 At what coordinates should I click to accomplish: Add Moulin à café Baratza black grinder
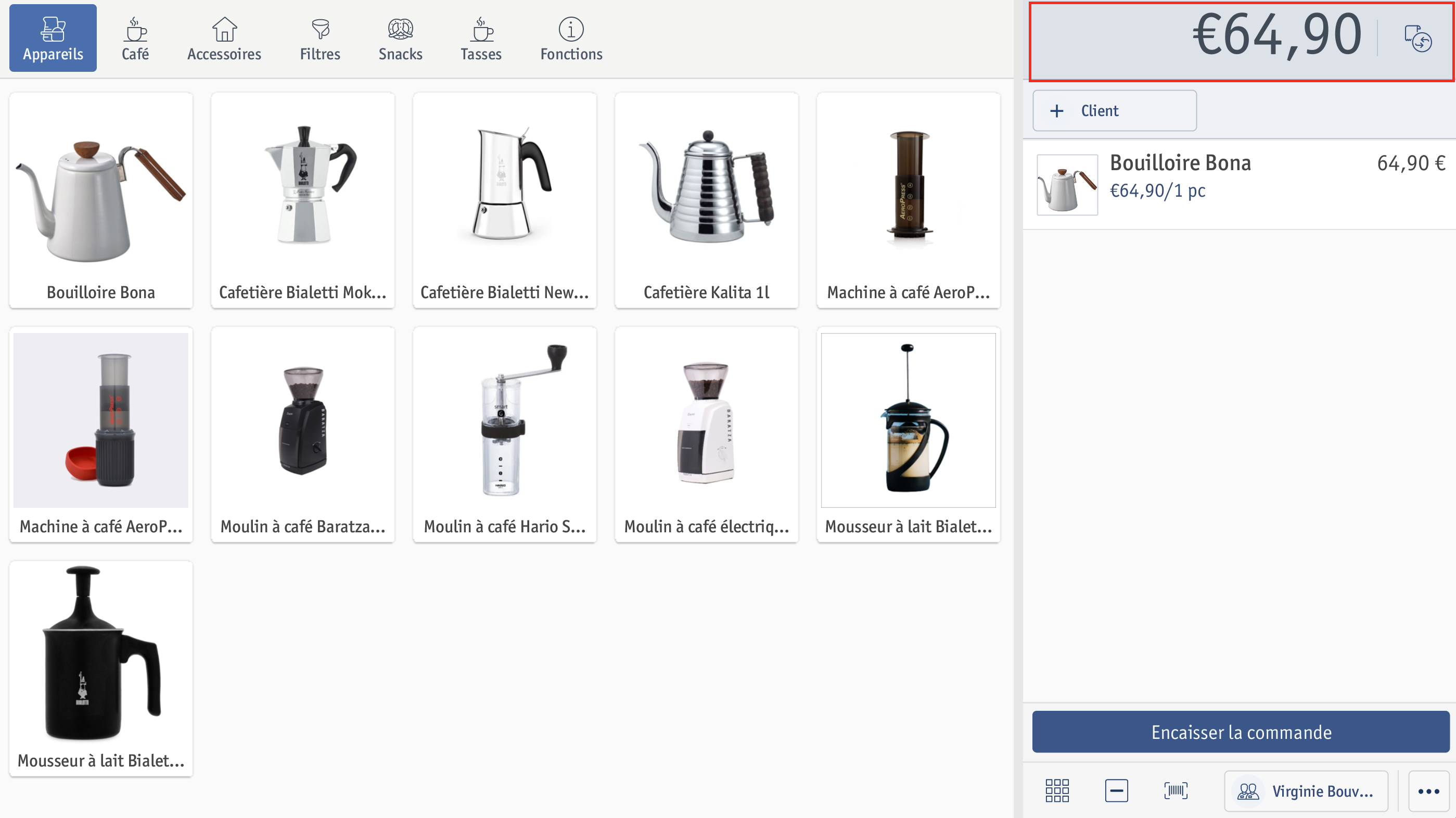[x=303, y=434]
